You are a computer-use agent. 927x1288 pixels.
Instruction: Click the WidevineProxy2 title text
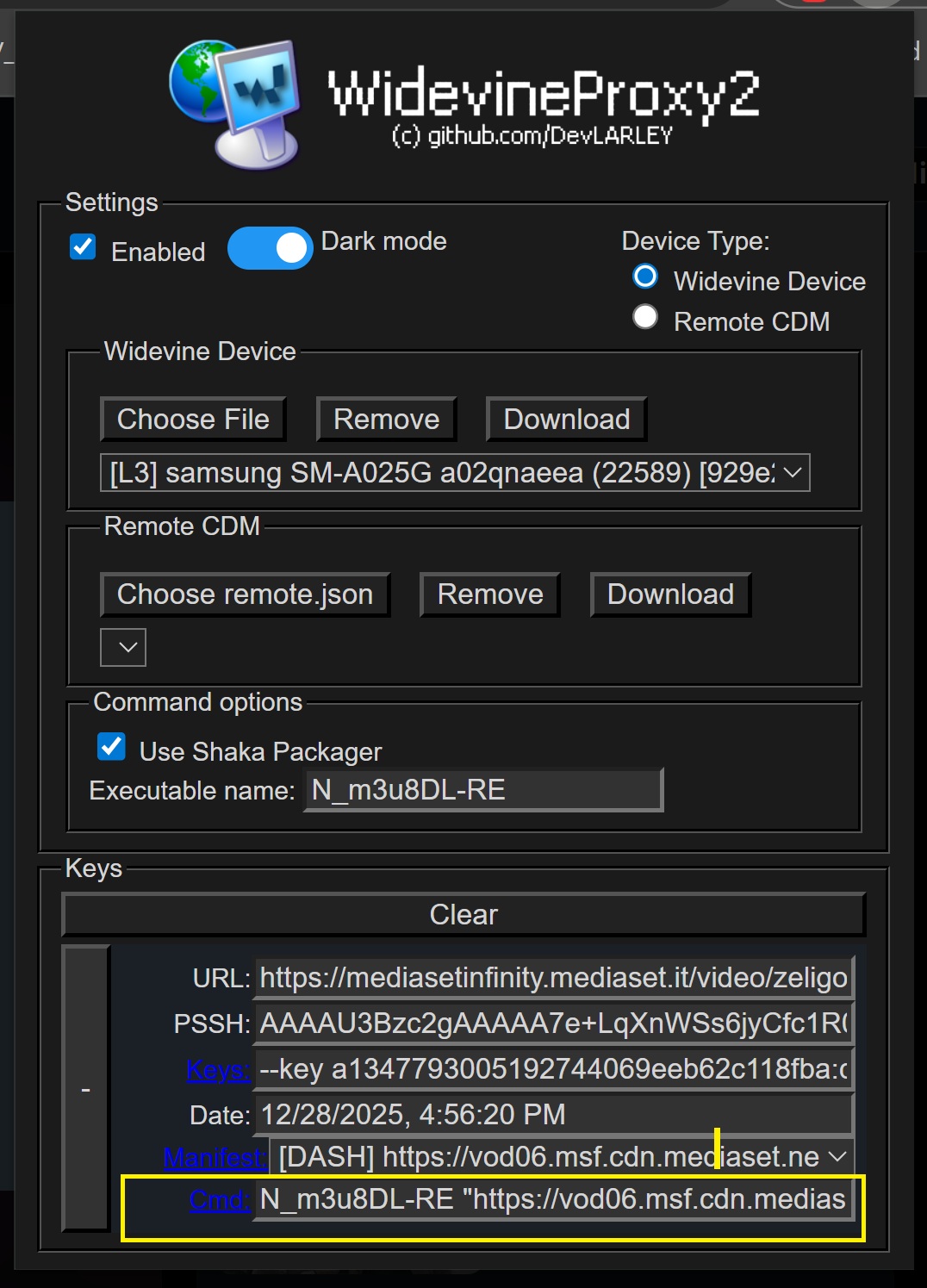(x=544, y=93)
